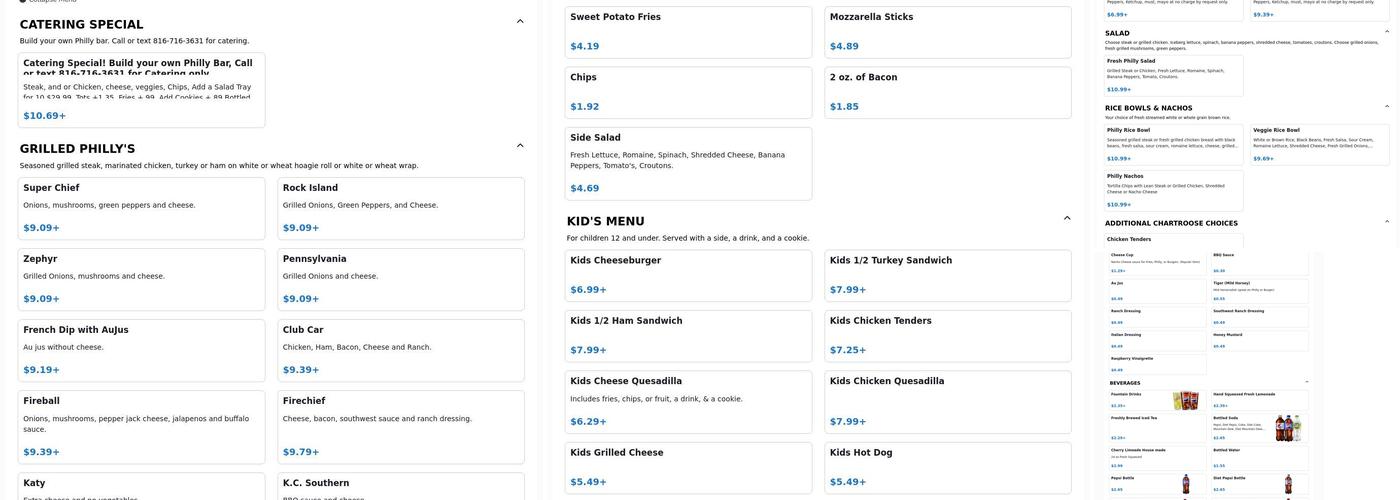This screenshot has height=500, width=1400.
Task: Collapse the Salad section chevron
Action: click(1386, 32)
